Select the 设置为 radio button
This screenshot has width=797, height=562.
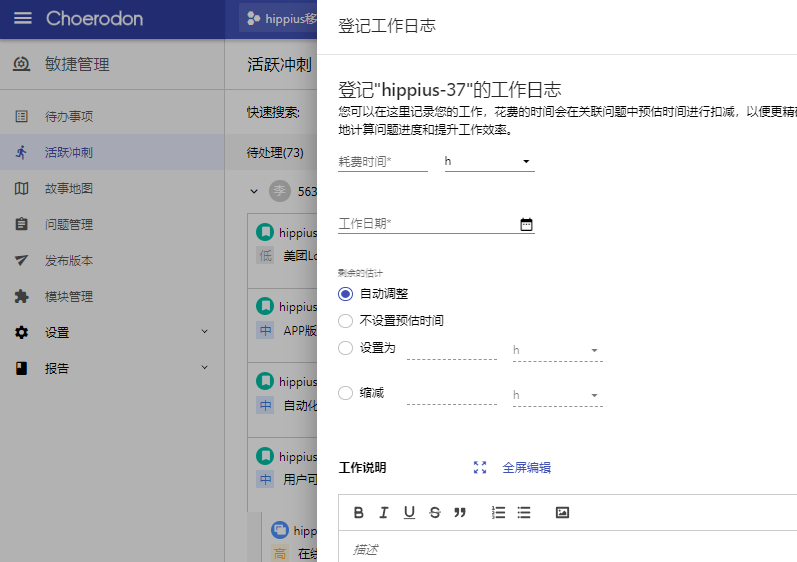pyautogui.click(x=346, y=348)
